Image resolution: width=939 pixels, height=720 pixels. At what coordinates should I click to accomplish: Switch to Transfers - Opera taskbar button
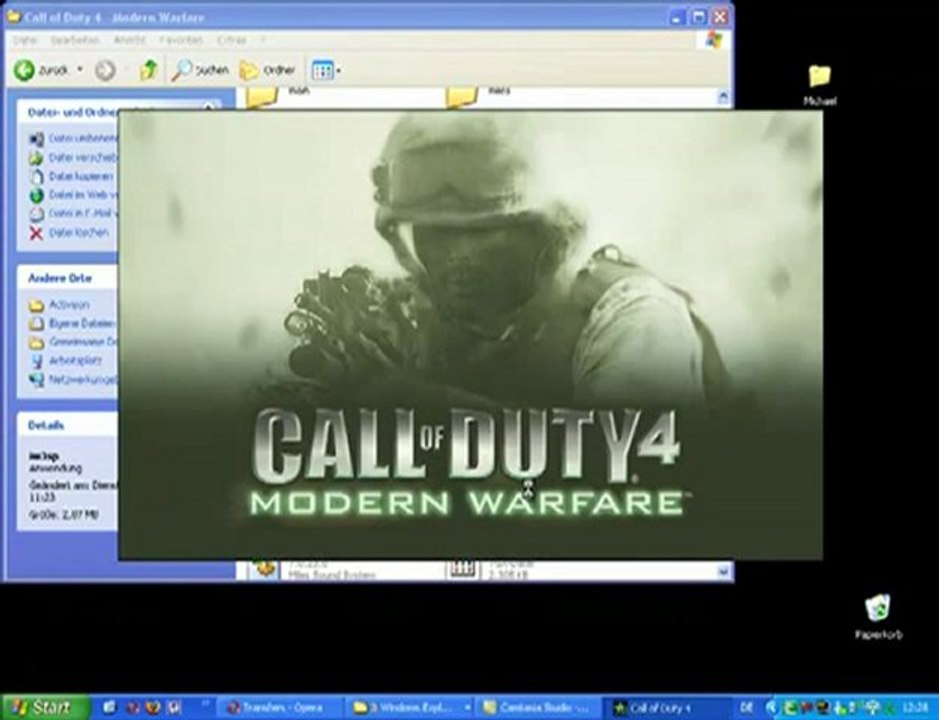279,708
